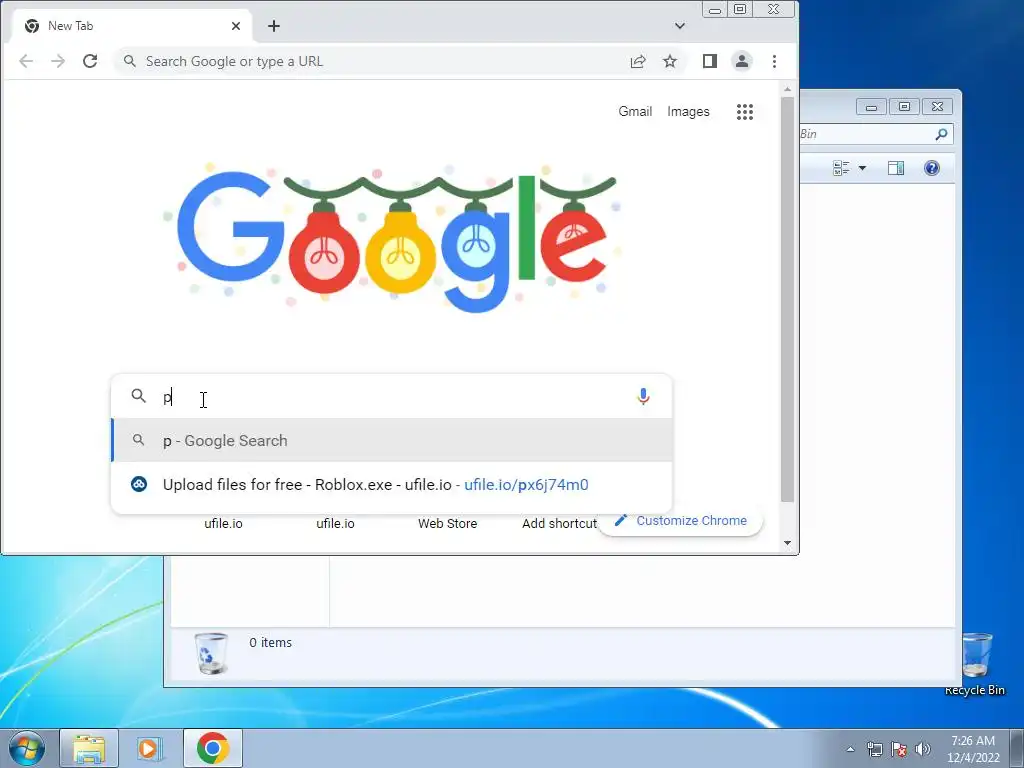Open a new Chrome tab with plus button

point(274,26)
